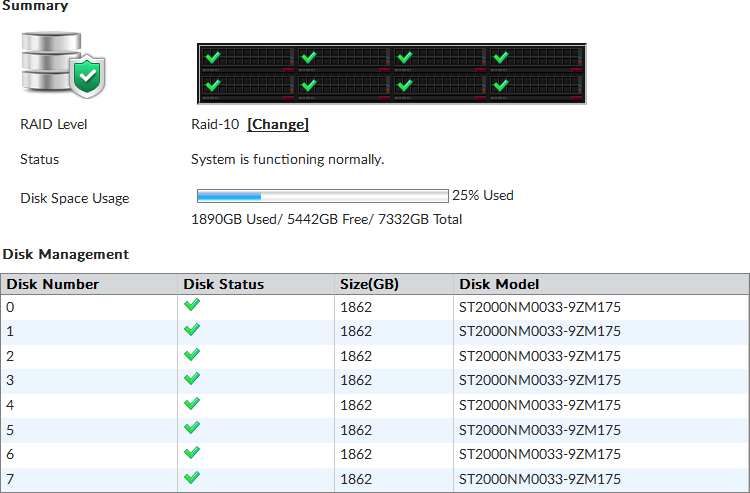
Task: Click the green status checkmark for disk 7
Action: pyautogui.click(x=192, y=478)
